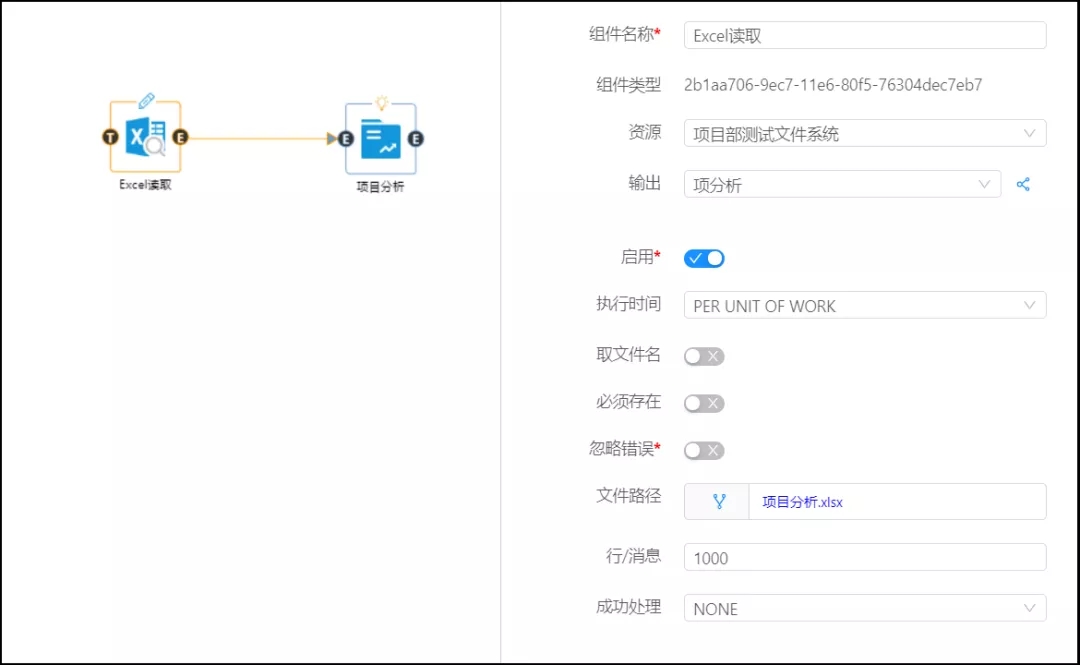Screen dimensions: 1080x665
Task: Turn on the 必须存在 toggle
Action: point(704,403)
